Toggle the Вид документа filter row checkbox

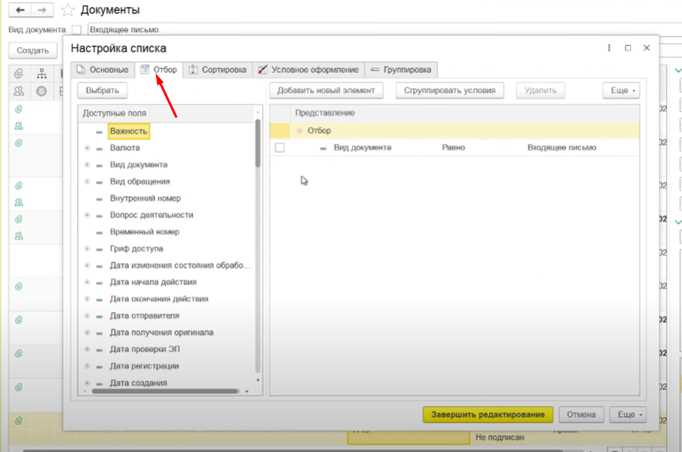coord(280,147)
